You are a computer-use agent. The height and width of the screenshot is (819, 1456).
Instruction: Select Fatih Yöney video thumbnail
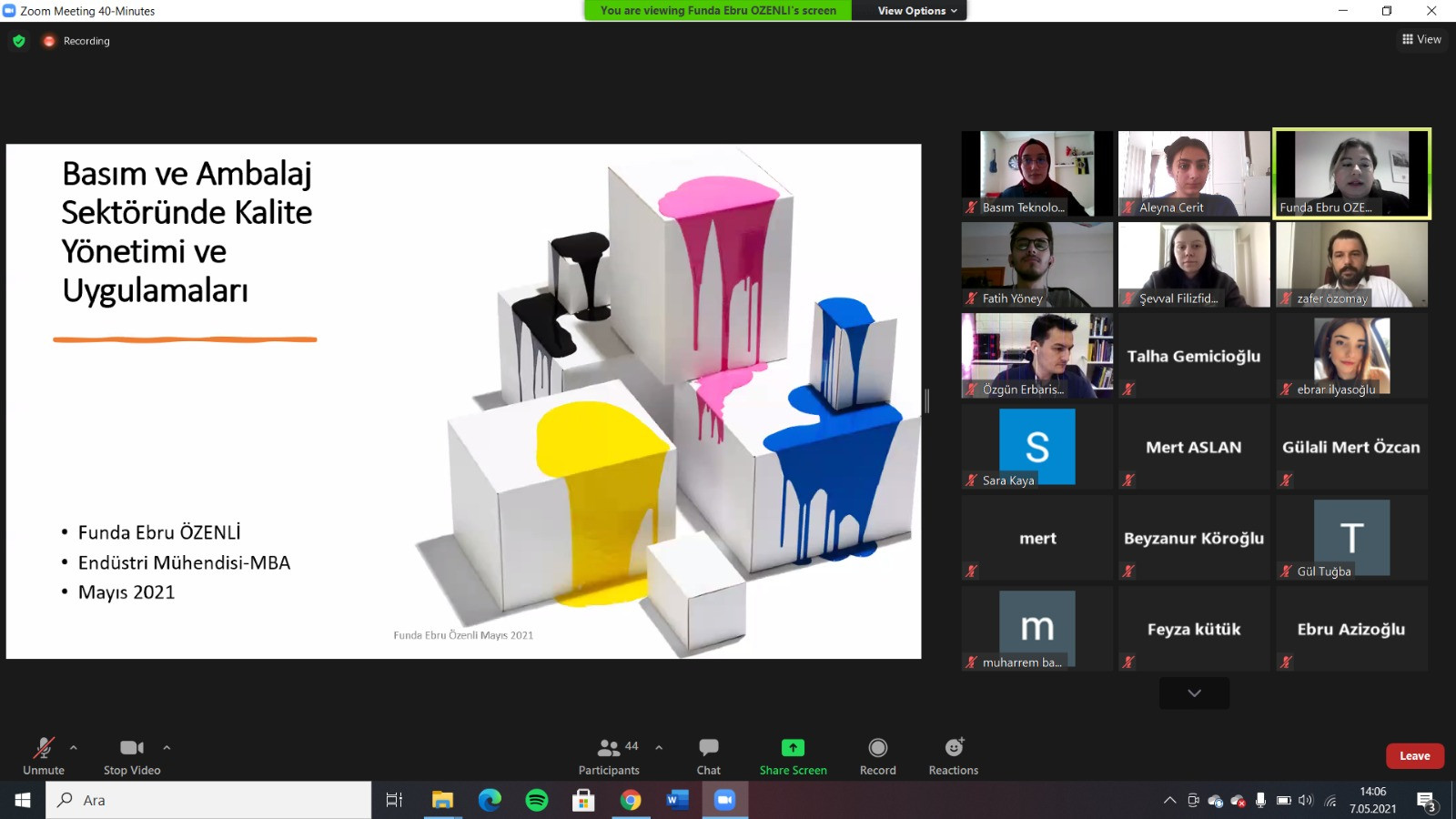pos(1037,265)
